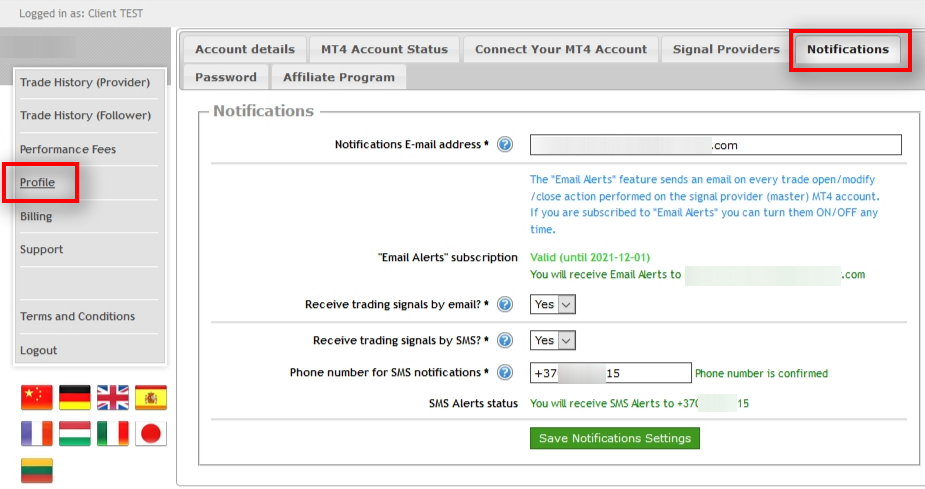The width and height of the screenshot is (925, 489).
Task: Click the Chinese flag language icon
Action: 36,397
